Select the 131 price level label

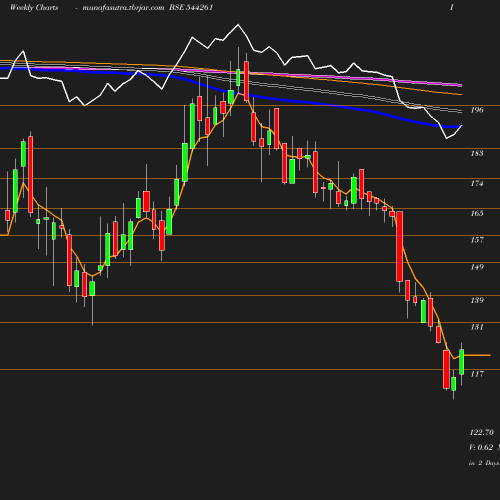click(x=477, y=327)
